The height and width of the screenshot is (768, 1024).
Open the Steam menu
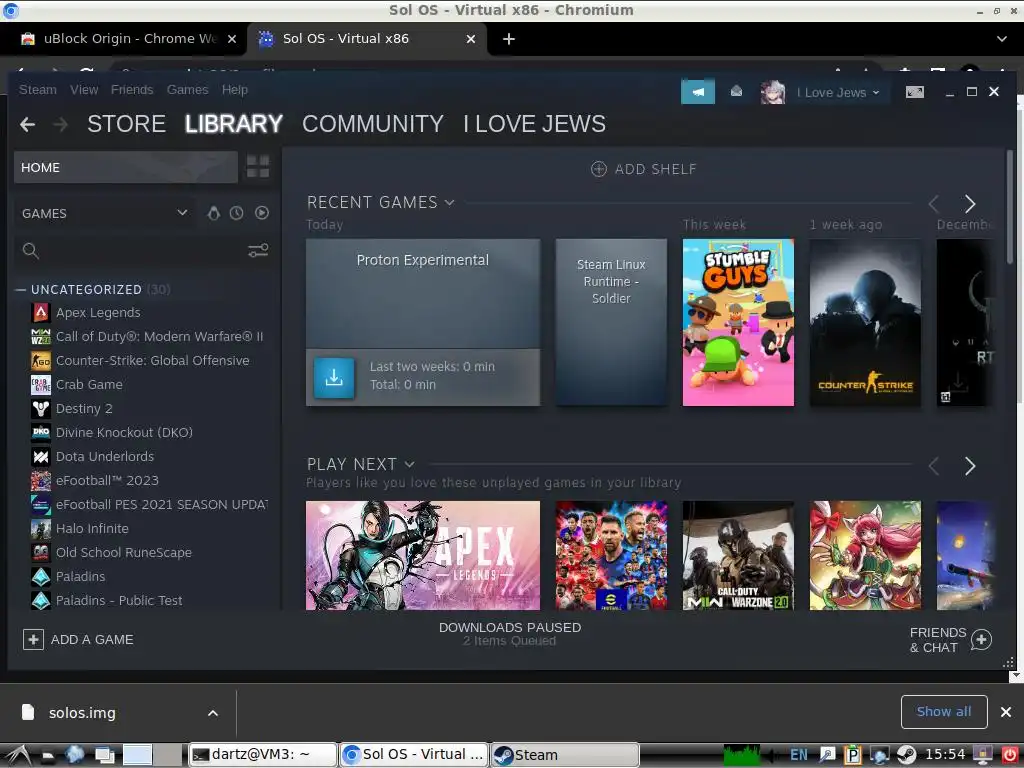point(38,89)
